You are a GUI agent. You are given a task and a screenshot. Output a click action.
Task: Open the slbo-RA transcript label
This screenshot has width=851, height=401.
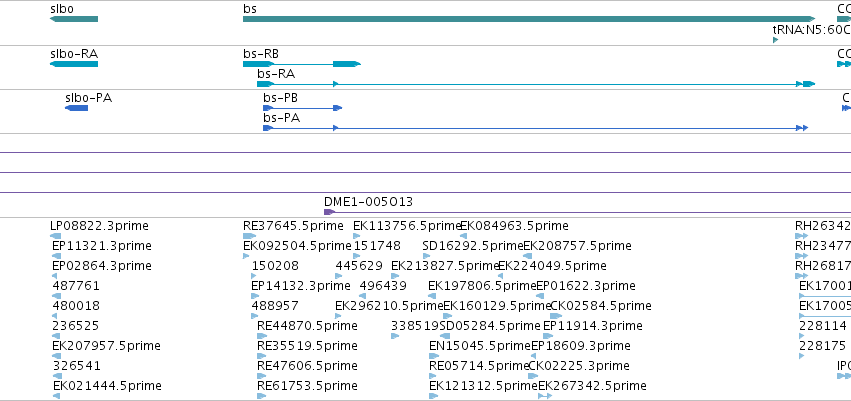74,54
